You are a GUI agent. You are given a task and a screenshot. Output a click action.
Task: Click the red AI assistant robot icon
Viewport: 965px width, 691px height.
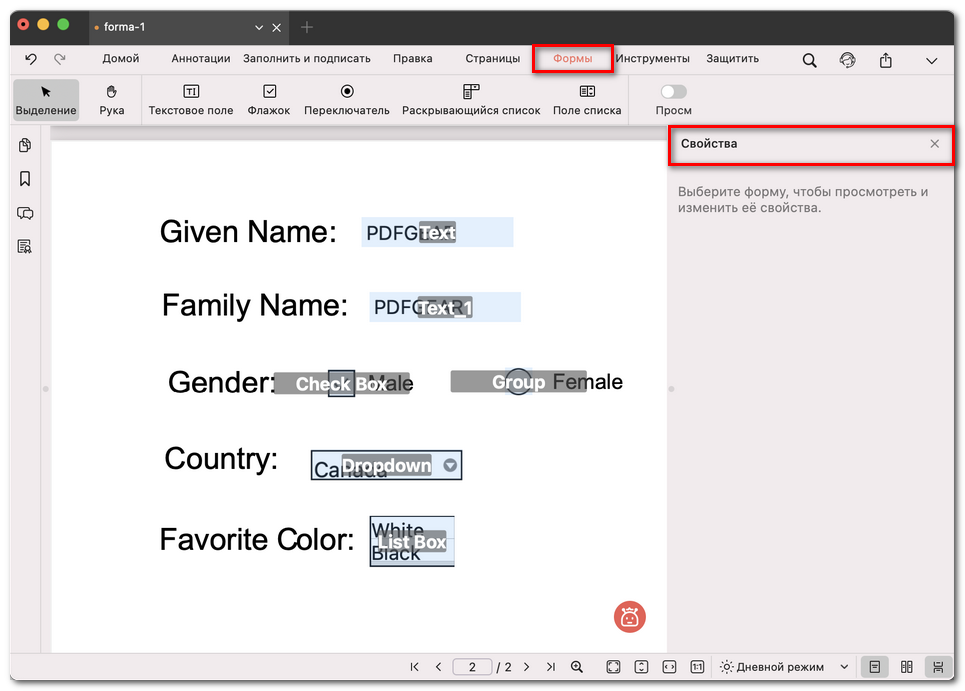click(629, 617)
